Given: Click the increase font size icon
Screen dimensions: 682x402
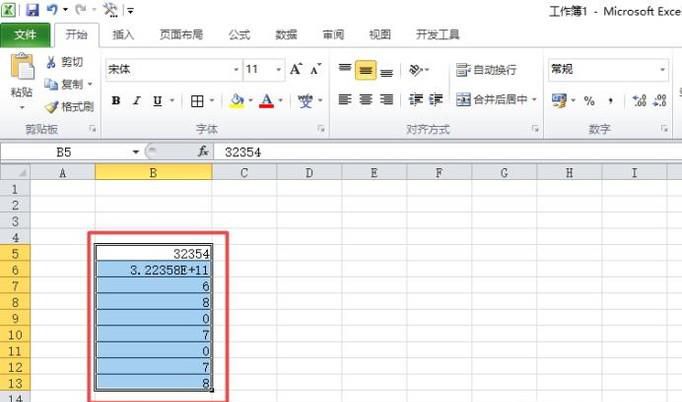Looking at the screenshot, I should pyautogui.click(x=296, y=70).
